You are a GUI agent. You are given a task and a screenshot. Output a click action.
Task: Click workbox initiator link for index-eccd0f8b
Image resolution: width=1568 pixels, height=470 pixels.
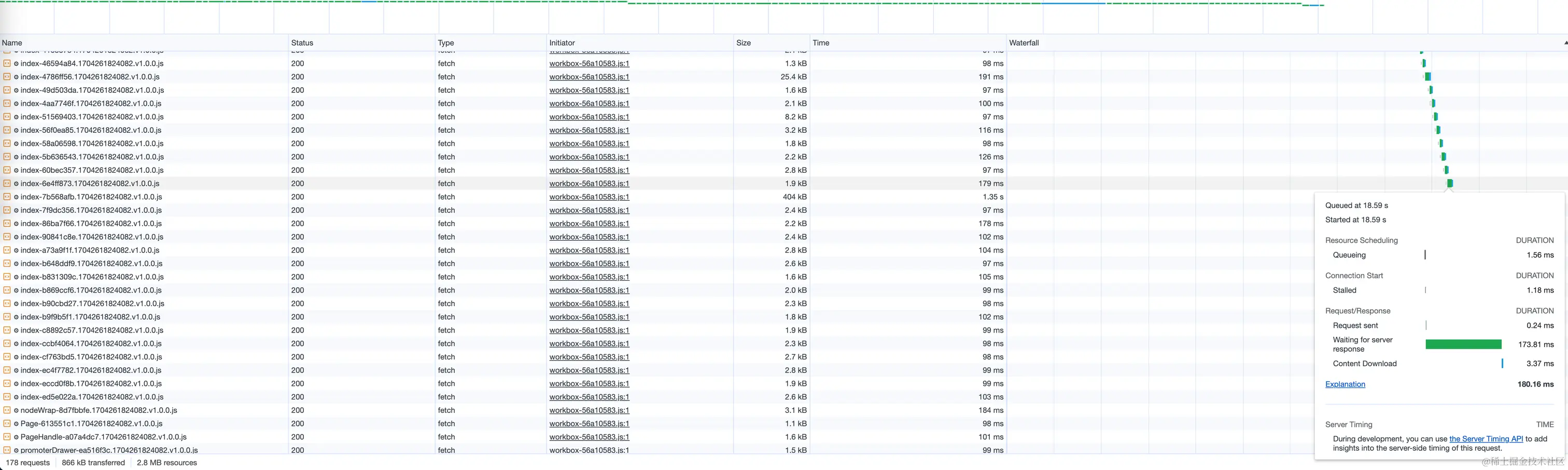(589, 383)
